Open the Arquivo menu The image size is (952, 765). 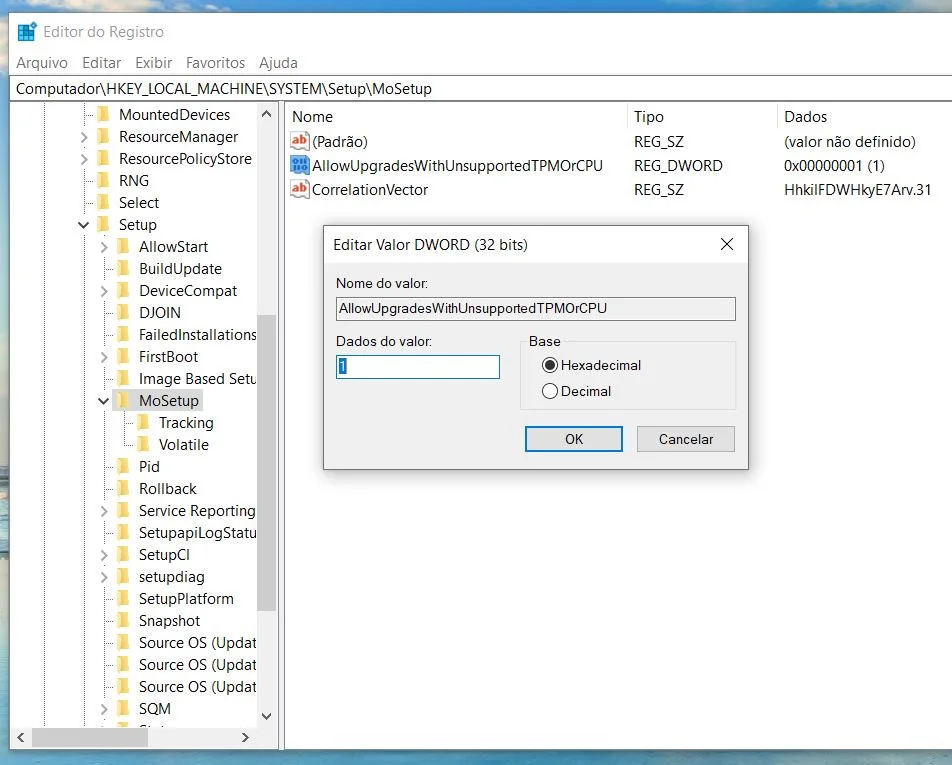[x=42, y=63]
